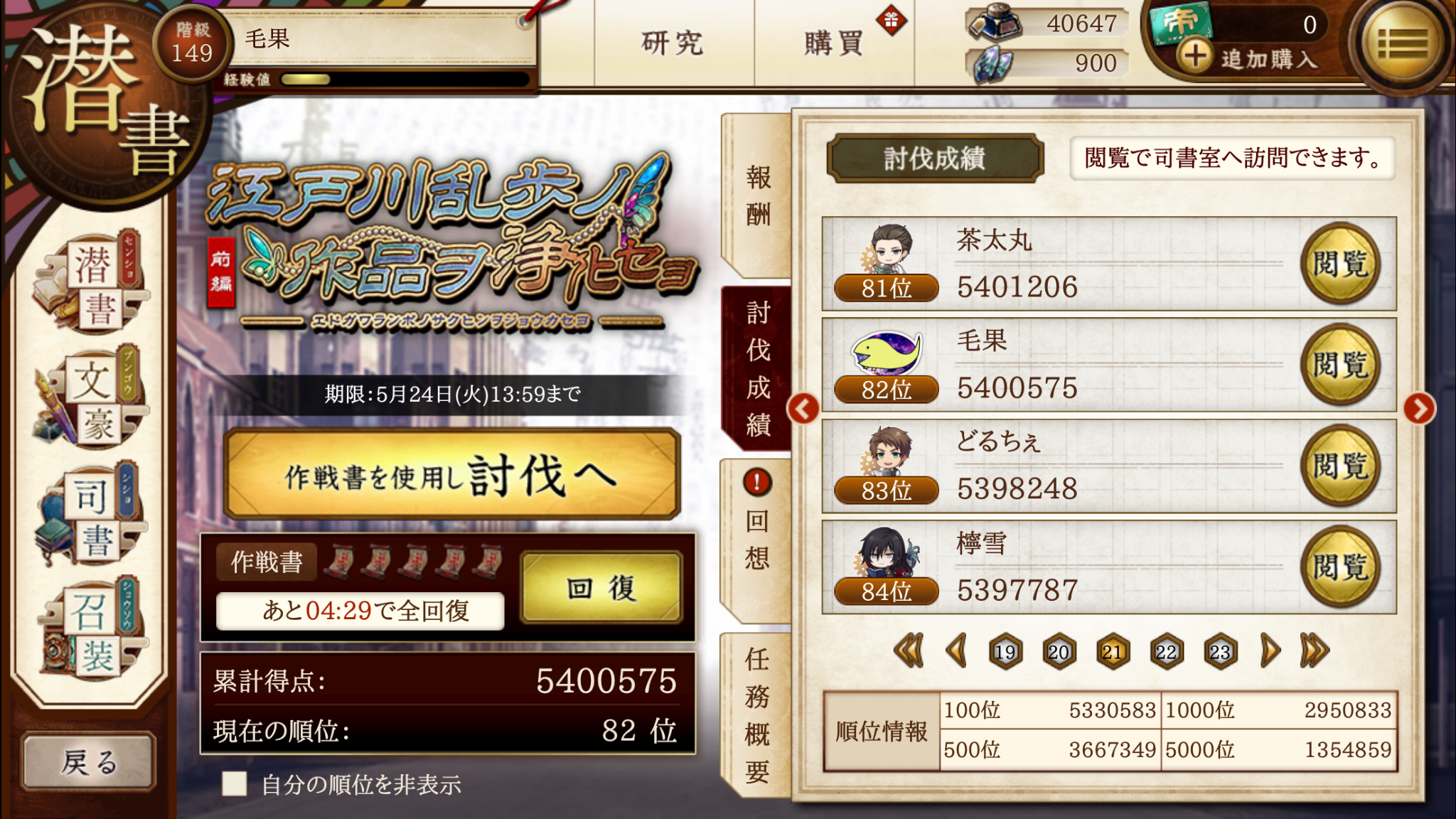Image resolution: width=1456 pixels, height=819 pixels.
Task: Go to next ranking page arrow
Action: 1270,651
